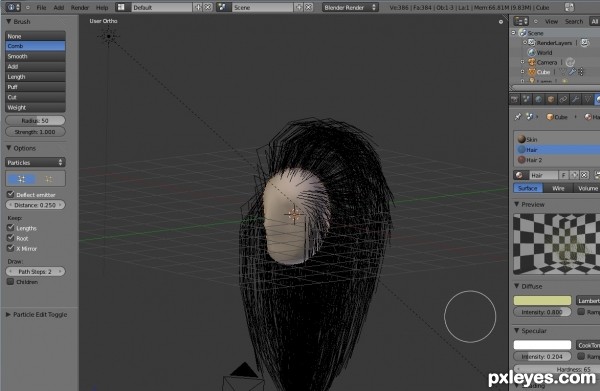Screen dimensions: 600x391
Task: Open the Help menu
Action: (x=102, y=7)
